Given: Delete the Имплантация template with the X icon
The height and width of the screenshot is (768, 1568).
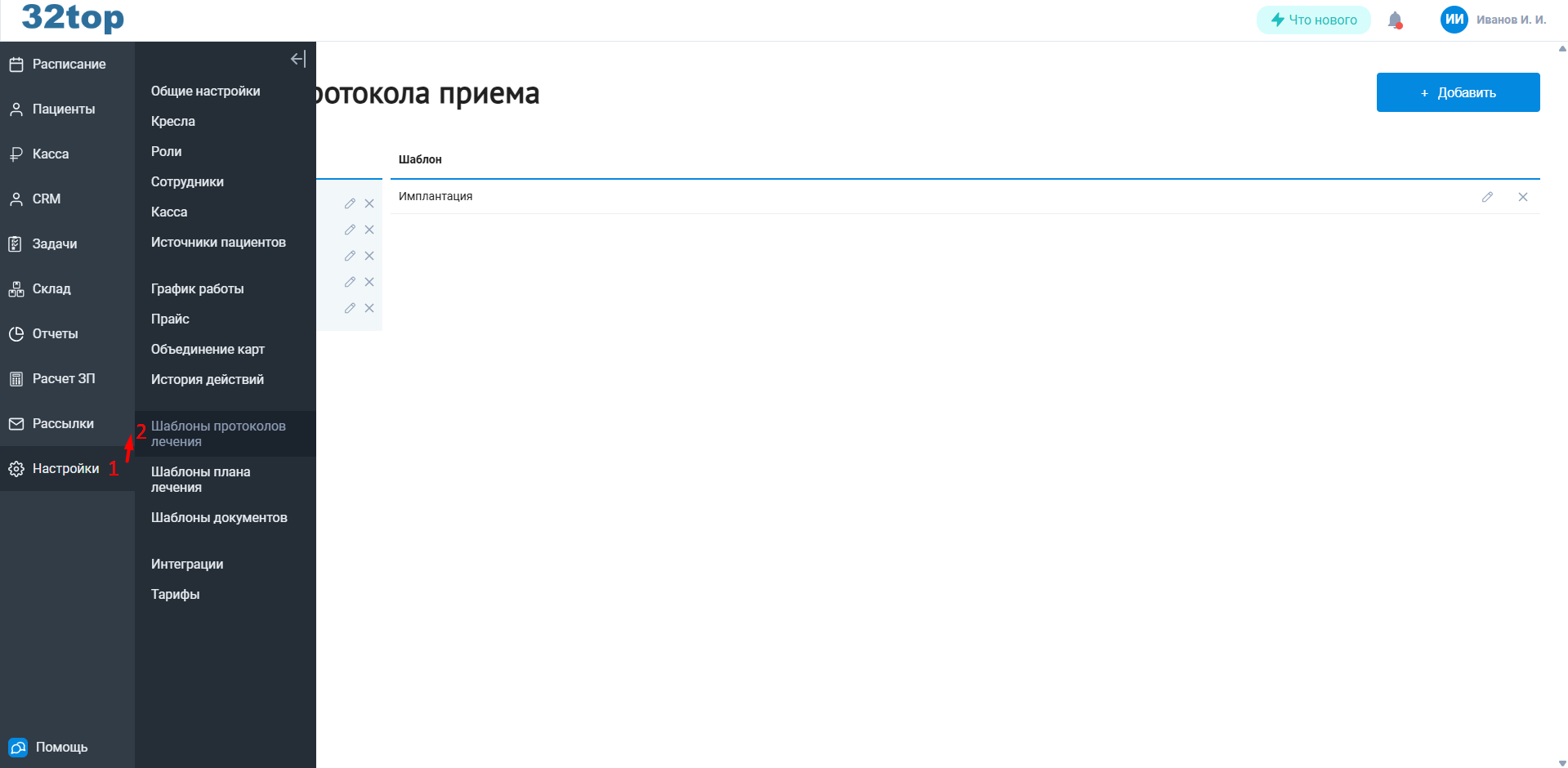Looking at the screenshot, I should (1523, 196).
